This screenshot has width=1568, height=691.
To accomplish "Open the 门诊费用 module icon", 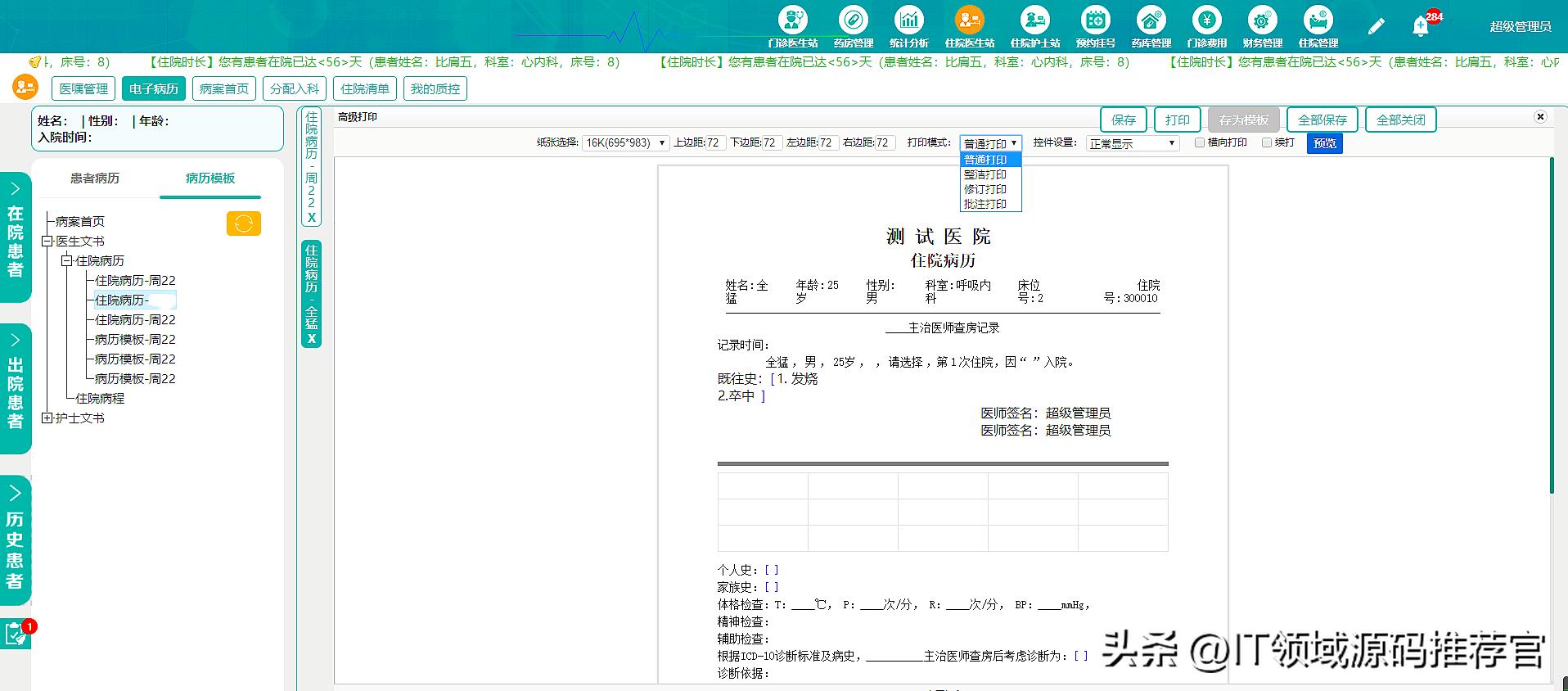I will tap(1206, 25).
